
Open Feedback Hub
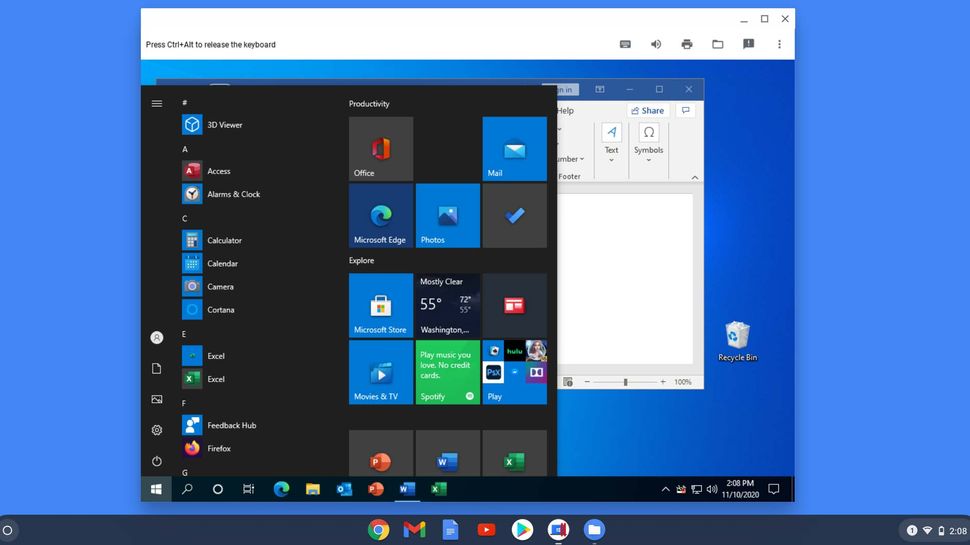(x=219, y=426)
